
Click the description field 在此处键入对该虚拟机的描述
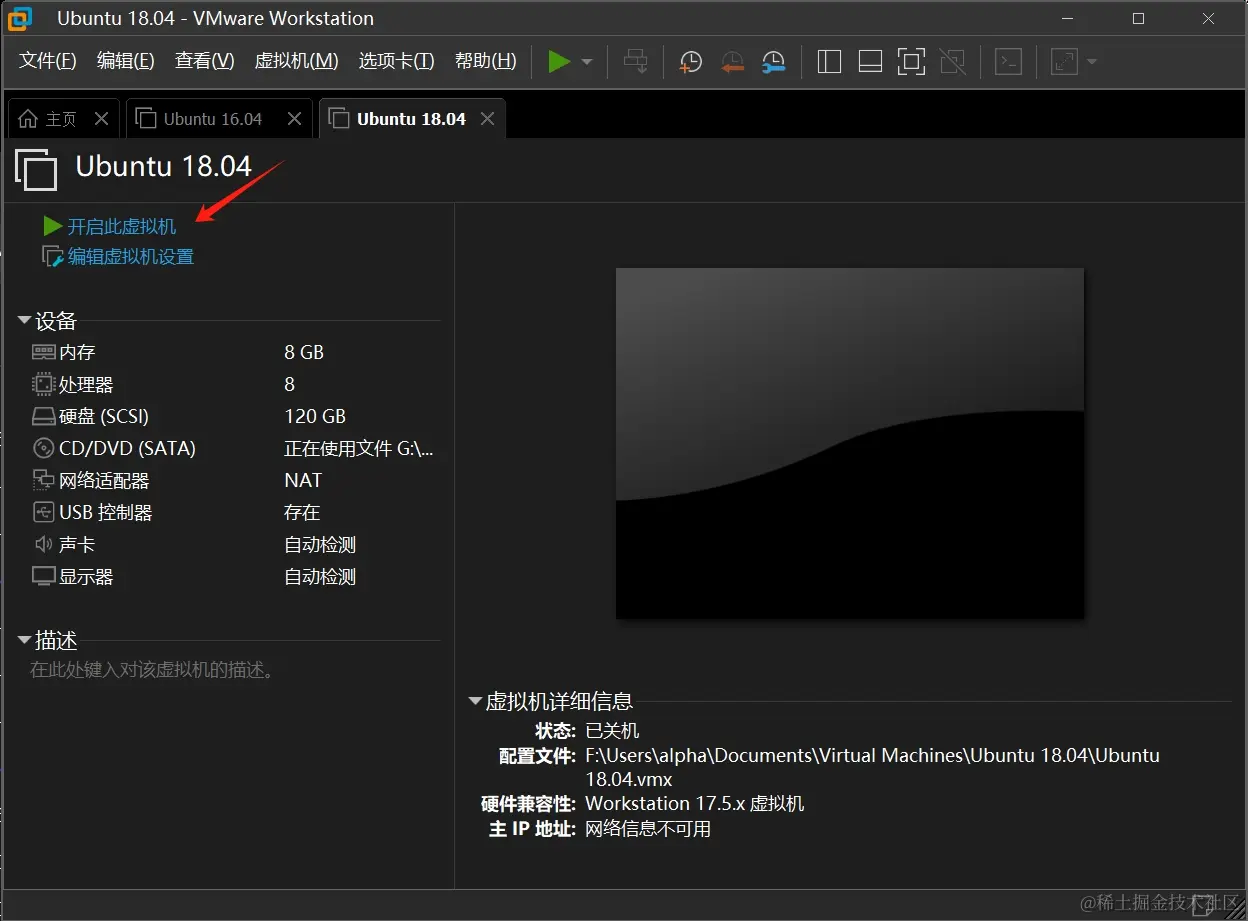152,670
